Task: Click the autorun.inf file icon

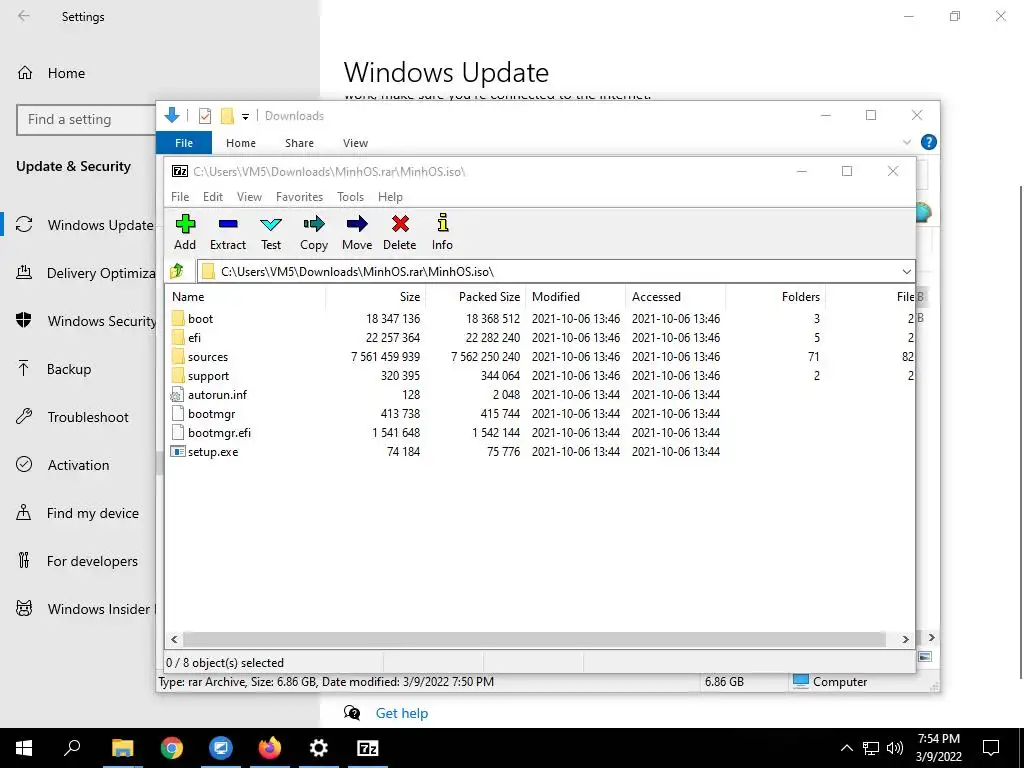Action: (x=177, y=394)
